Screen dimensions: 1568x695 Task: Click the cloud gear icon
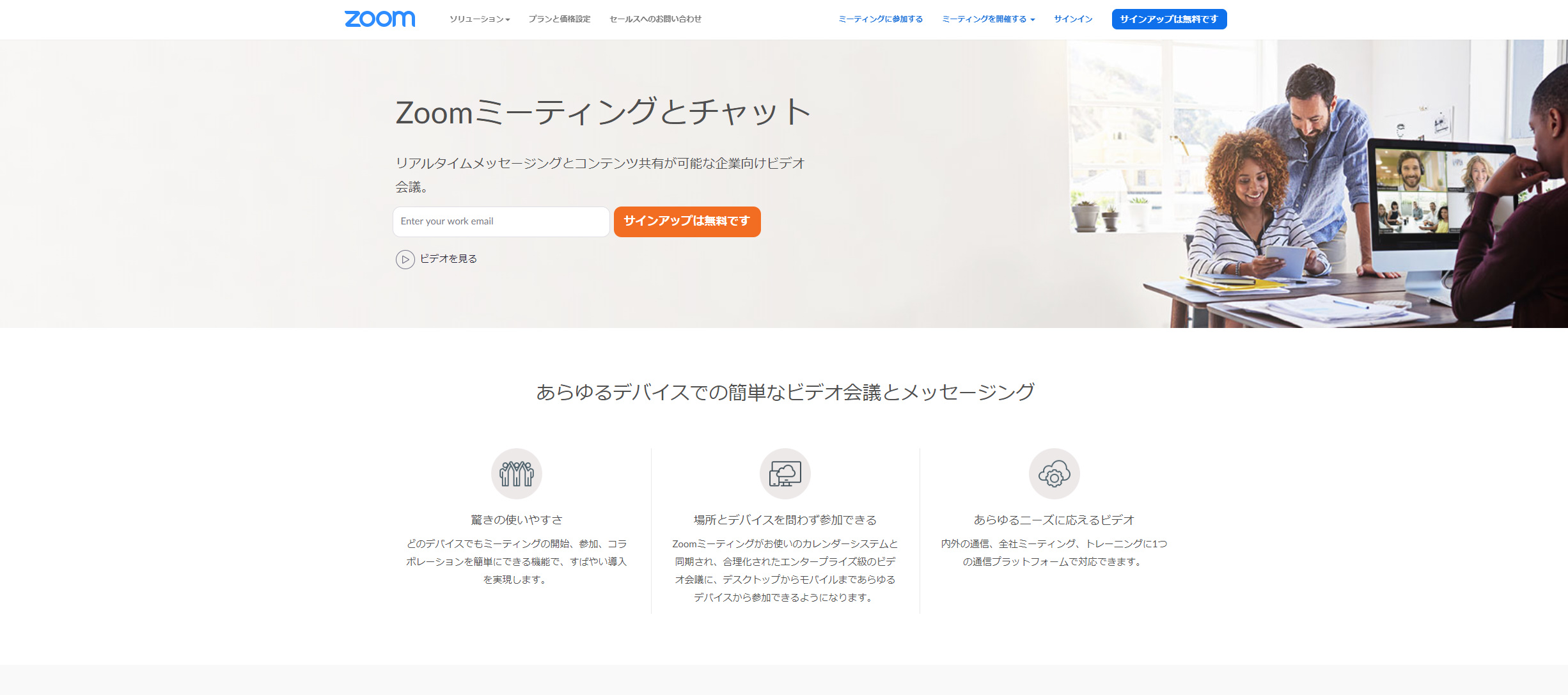(x=1054, y=474)
